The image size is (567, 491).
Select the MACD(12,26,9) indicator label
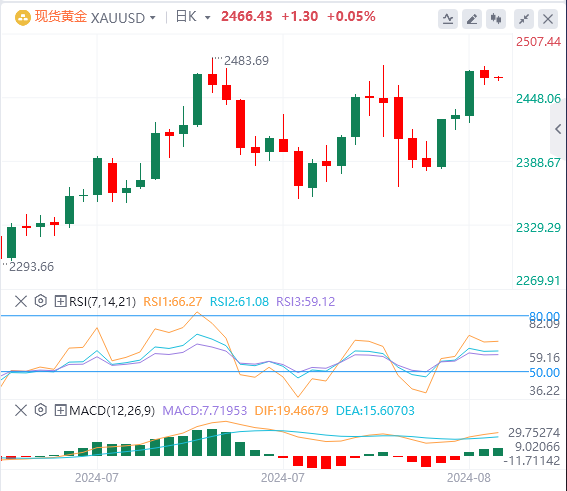tap(112, 411)
